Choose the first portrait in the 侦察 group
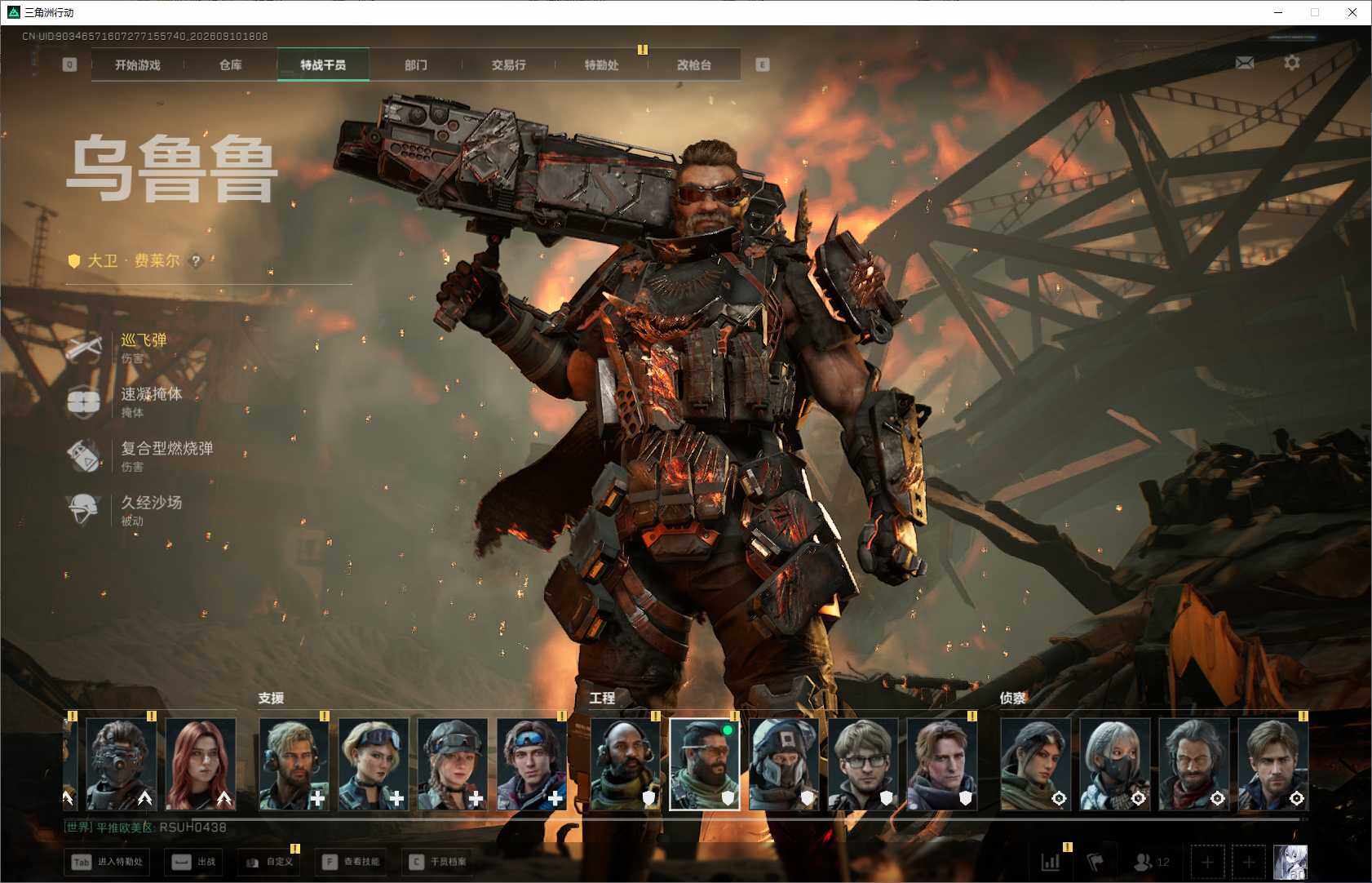 pyautogui.click(x=1036, y=765)
